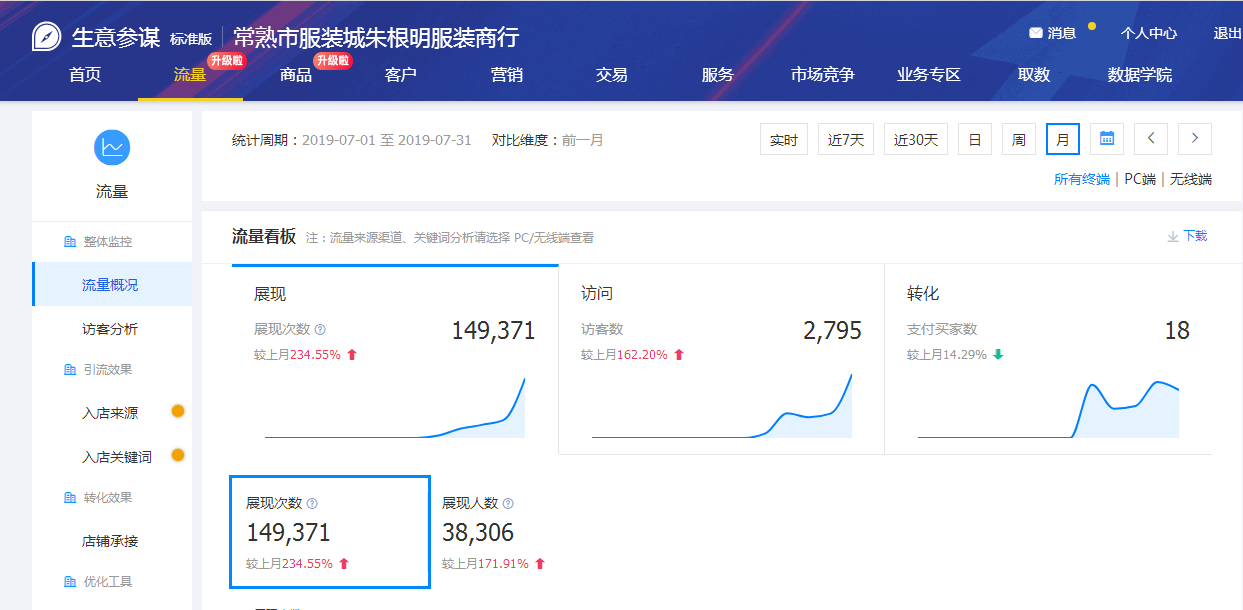Click orange dot beside 入店来源
The width and height of the screenshot is (1243, 610).
point(178,411)
